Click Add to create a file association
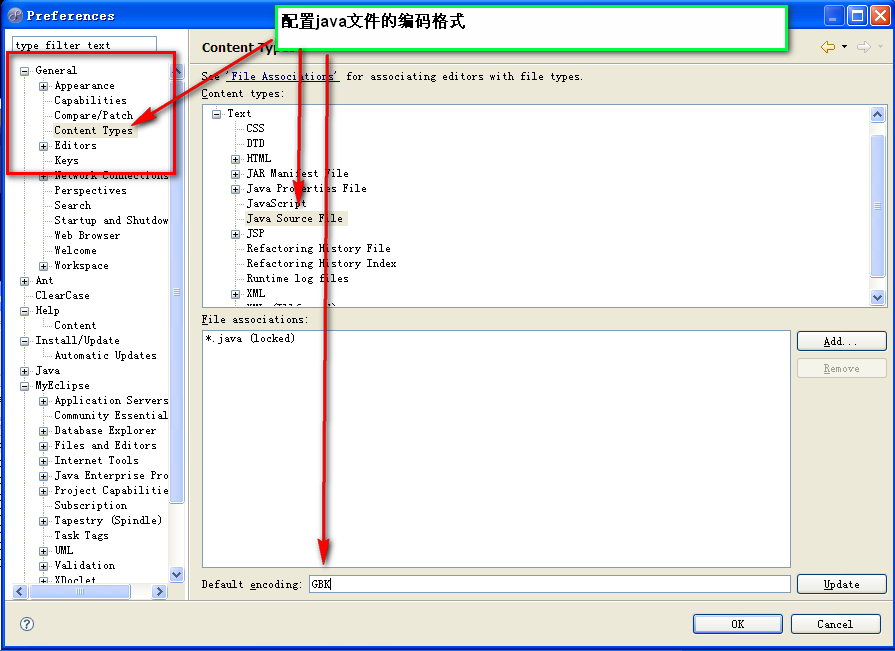 click(x=841, y=340)
